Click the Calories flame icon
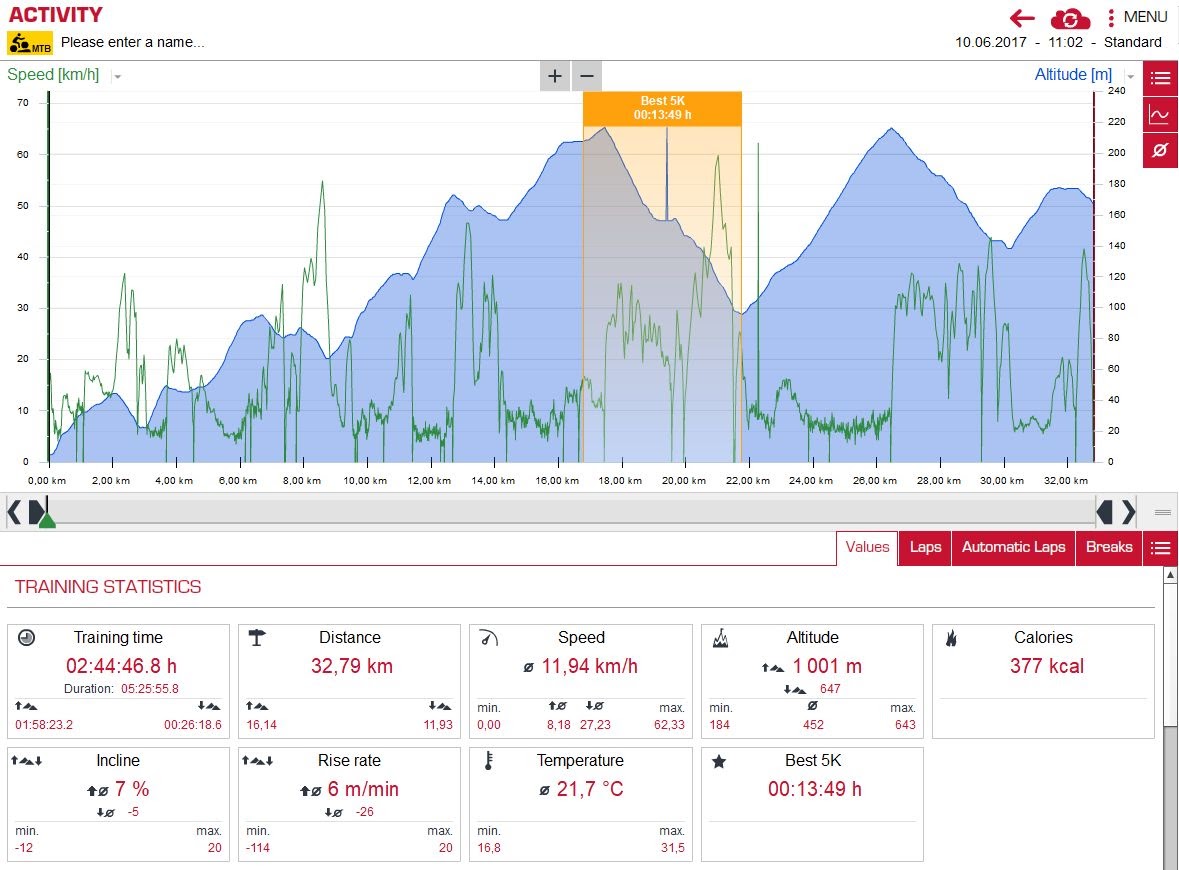1179x870 pixels. coord(951,638)
